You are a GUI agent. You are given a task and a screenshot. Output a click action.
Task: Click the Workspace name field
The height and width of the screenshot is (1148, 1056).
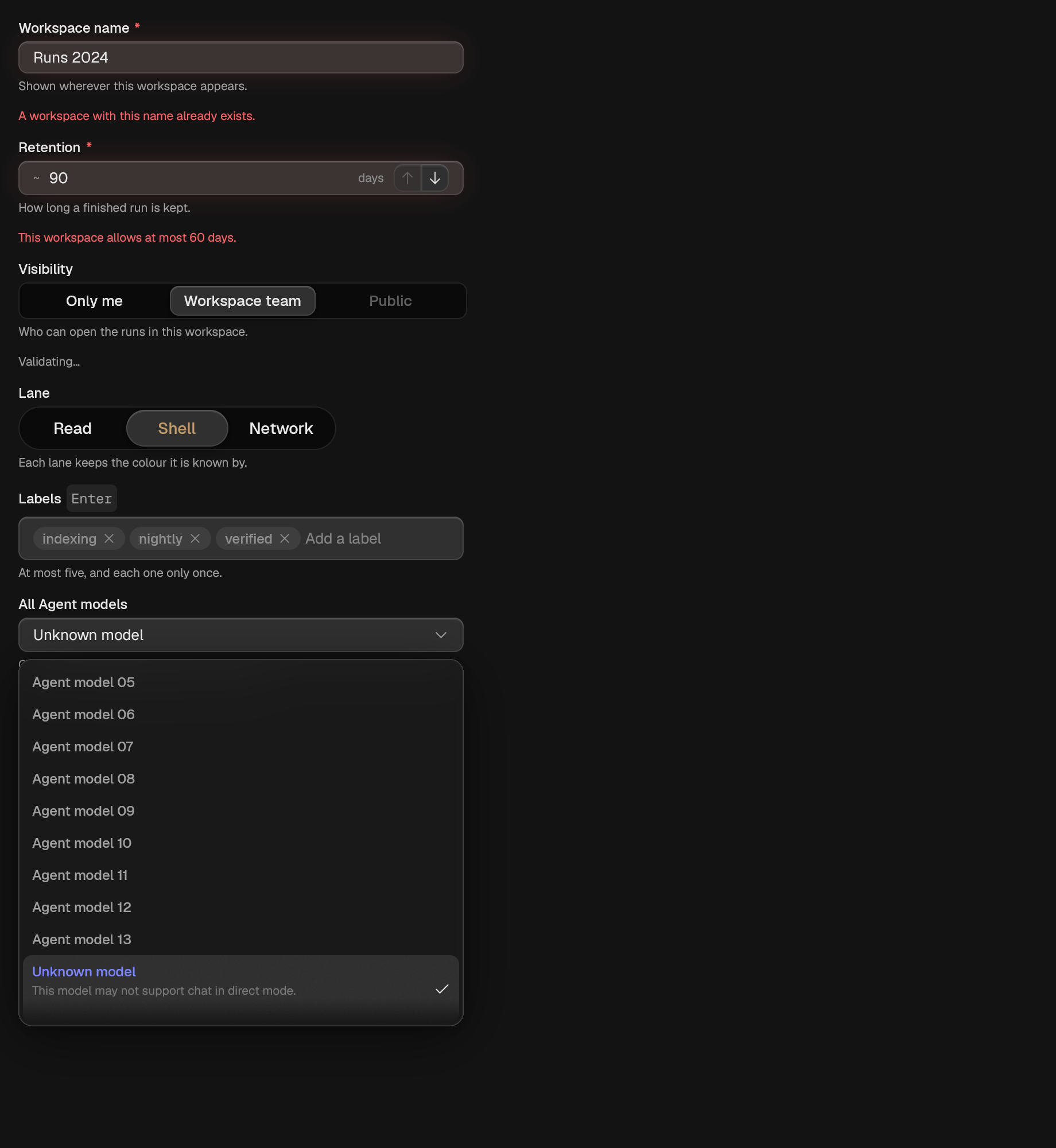241,57
